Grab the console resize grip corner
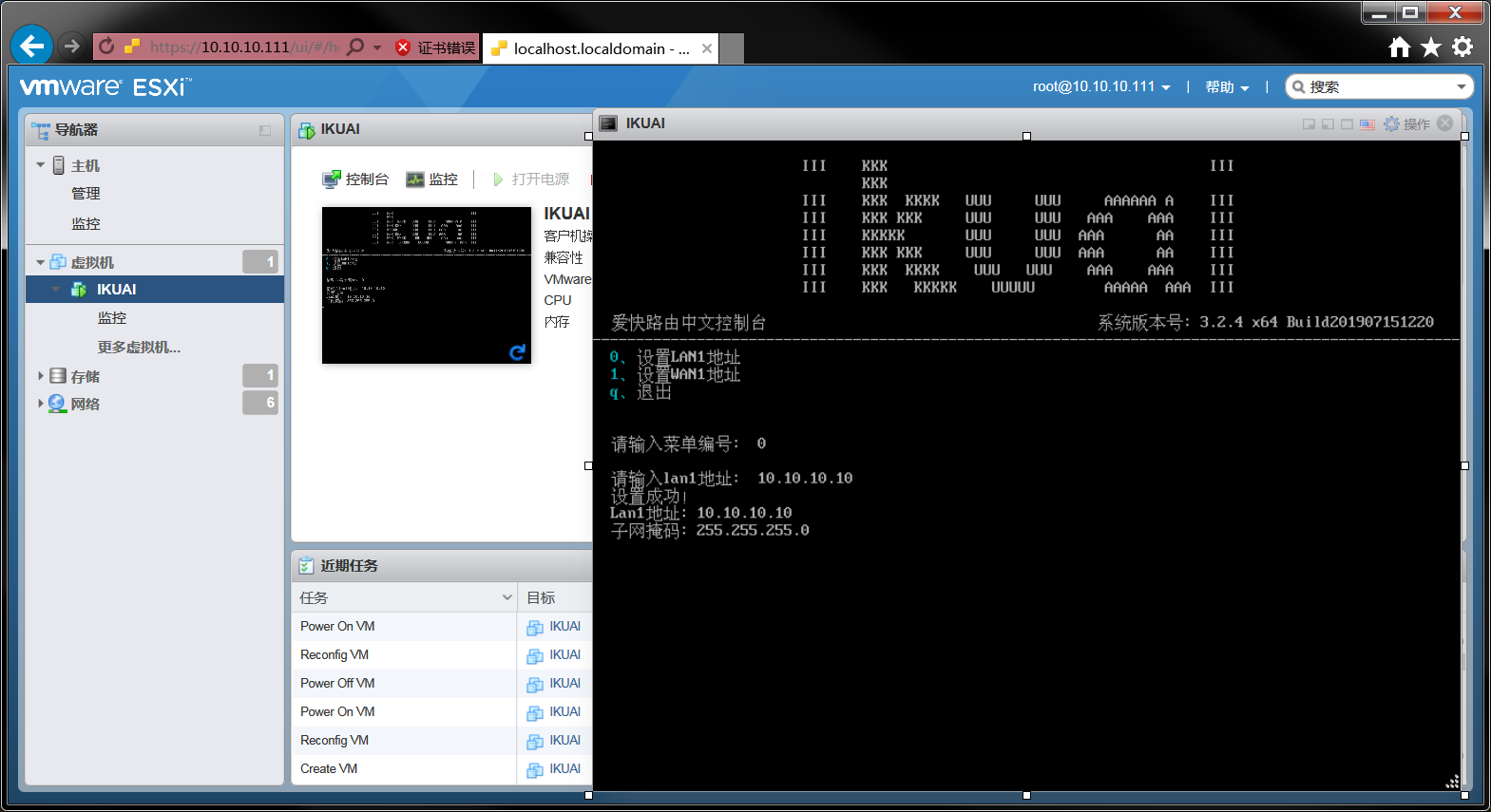1491x812 pixels. 1452,782
